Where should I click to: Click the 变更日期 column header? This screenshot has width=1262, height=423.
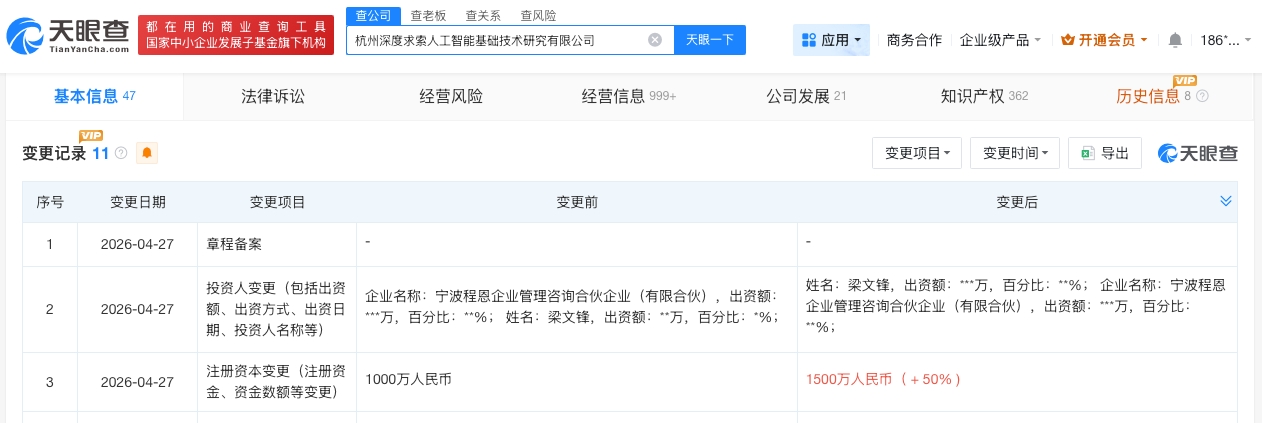click(138, 202)
